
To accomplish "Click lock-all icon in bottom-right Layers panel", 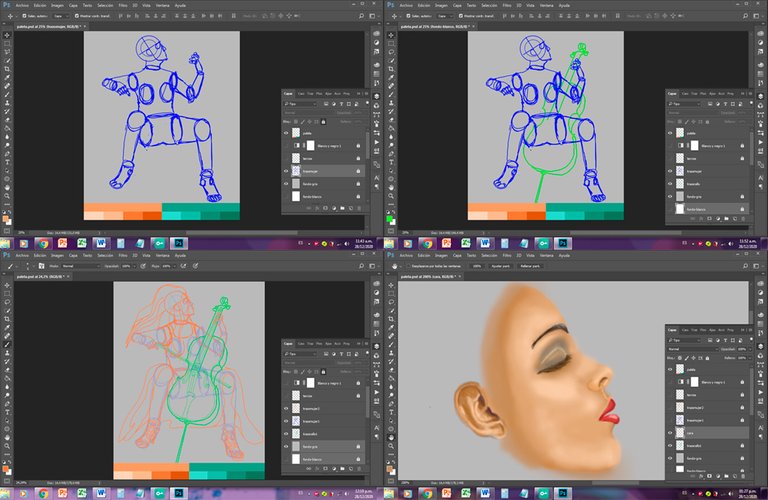I will [x=707, y=358].
